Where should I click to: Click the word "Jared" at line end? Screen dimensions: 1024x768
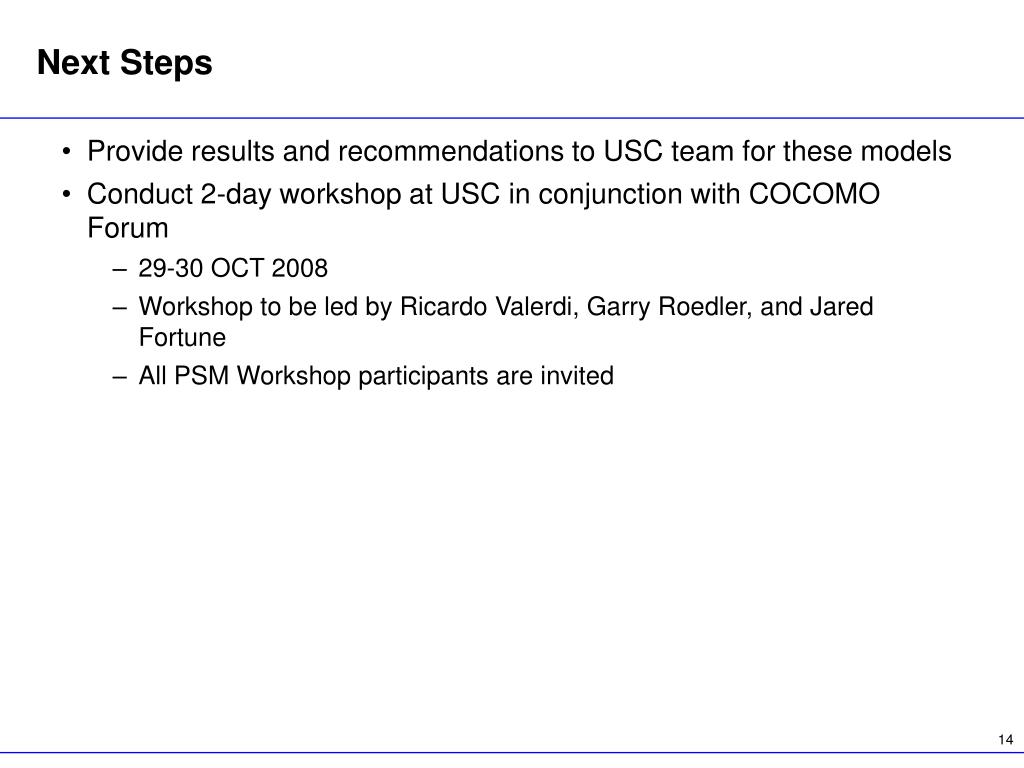841,306
